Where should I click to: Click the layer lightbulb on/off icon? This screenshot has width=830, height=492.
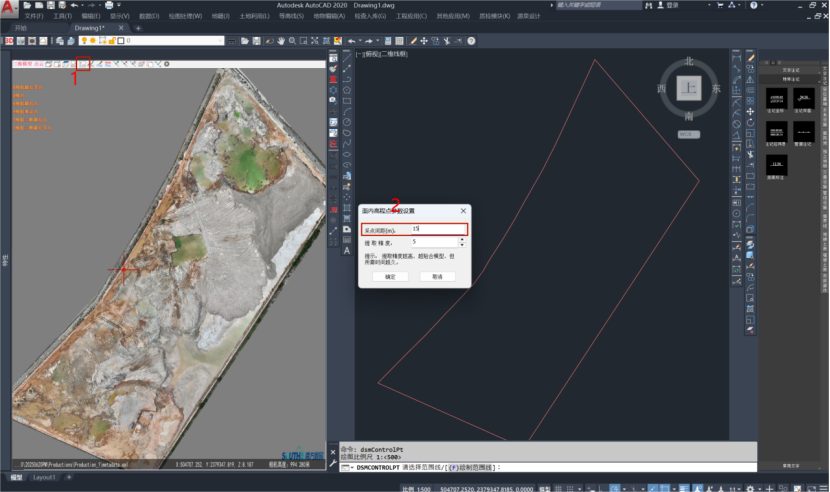pyautogui.click(x=84, y=41)
